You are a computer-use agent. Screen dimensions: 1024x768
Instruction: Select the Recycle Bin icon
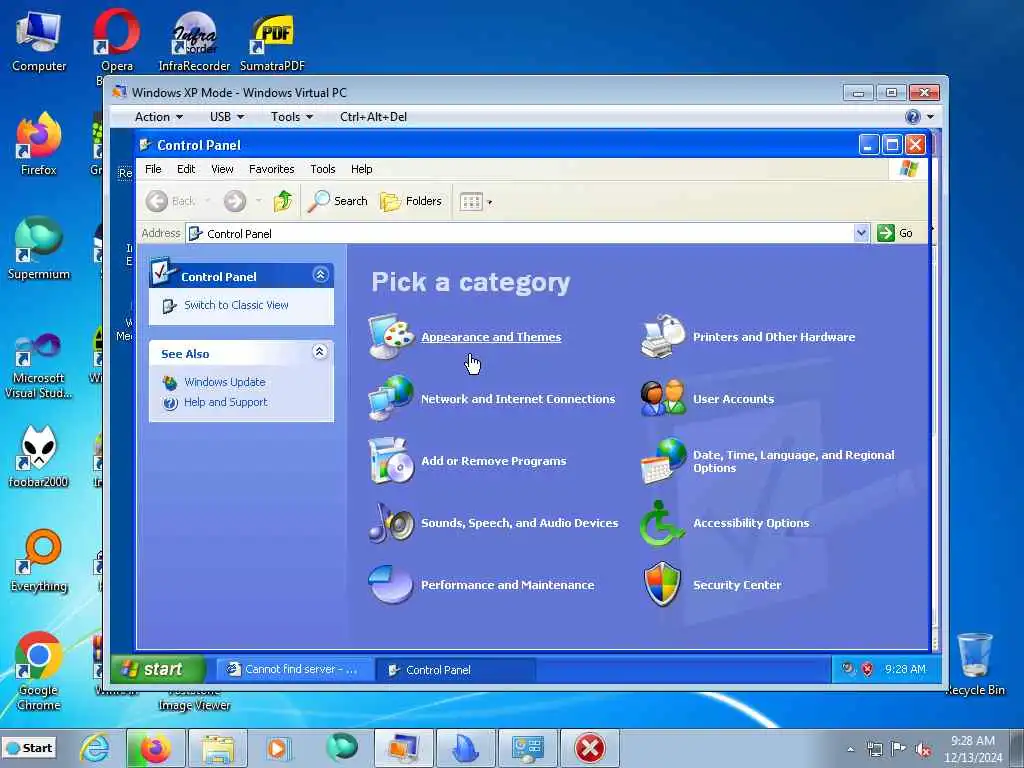click(x=974, y=664)
